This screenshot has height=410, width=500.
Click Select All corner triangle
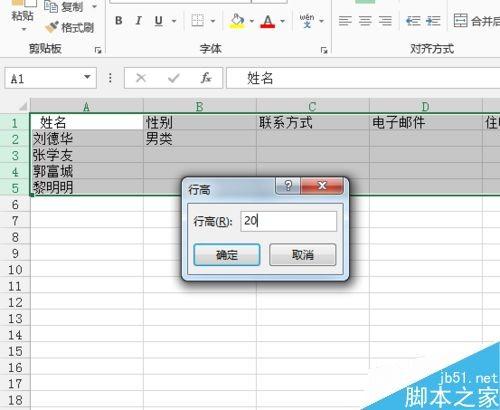[22, 106]
